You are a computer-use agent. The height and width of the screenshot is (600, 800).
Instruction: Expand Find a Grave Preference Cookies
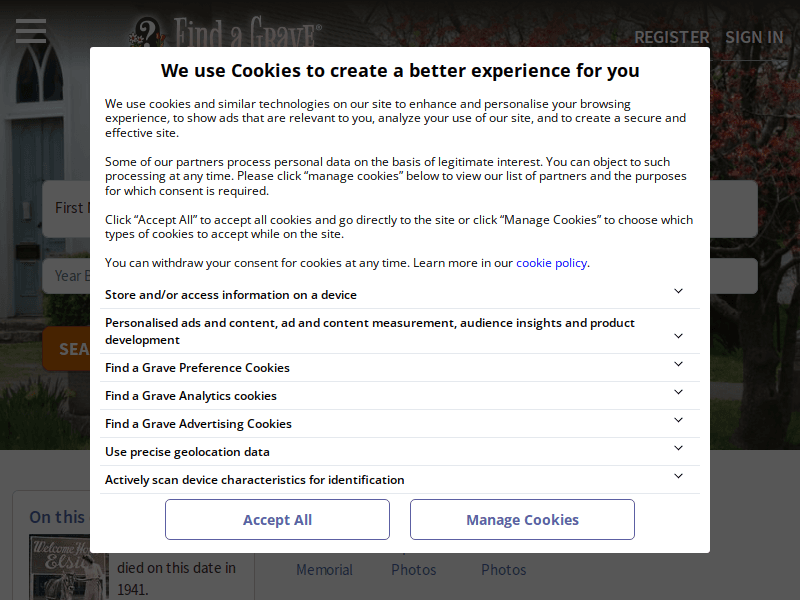(x=678, y=364)
